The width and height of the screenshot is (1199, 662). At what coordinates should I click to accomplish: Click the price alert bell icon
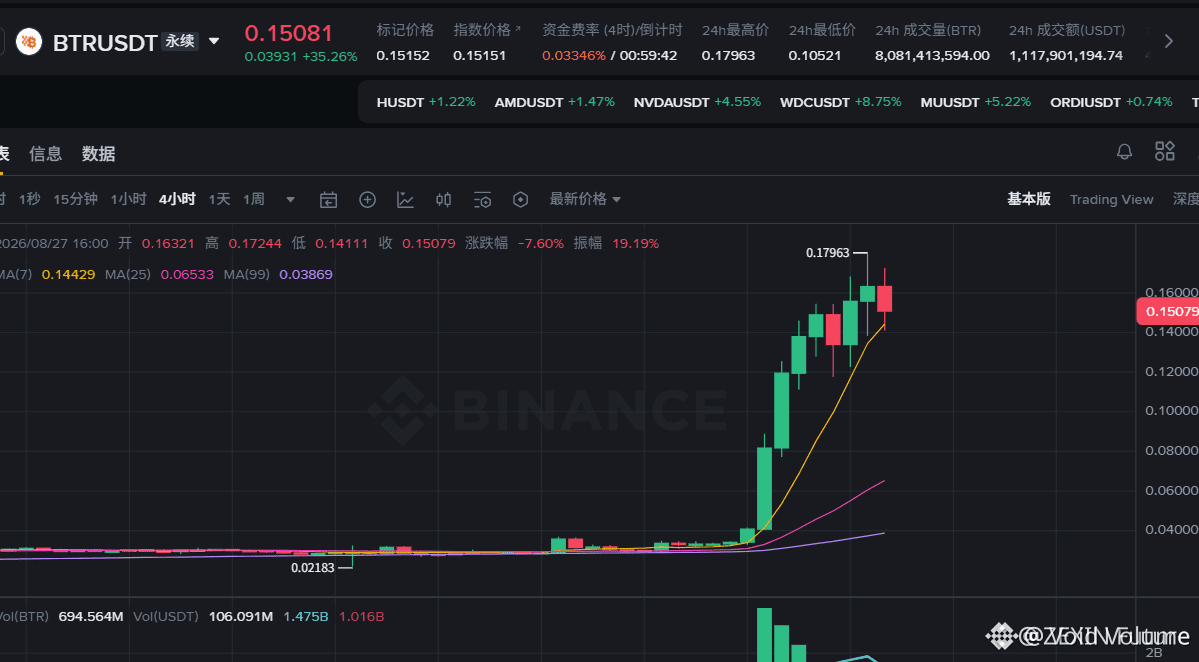1124,151
